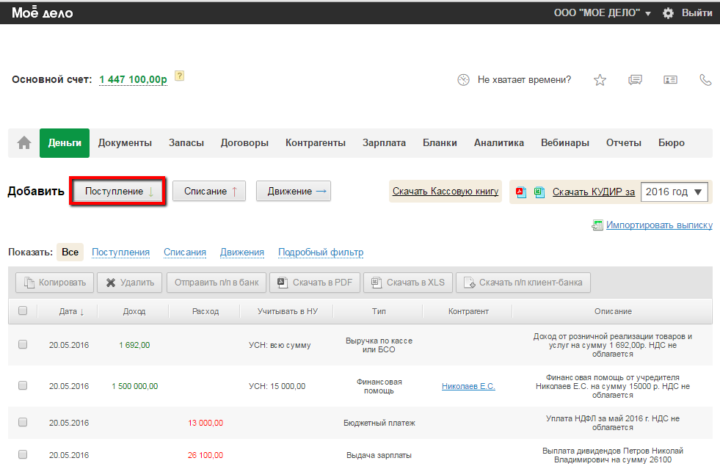
Task: Select checkbox for the 1 500 000,00 row
Action: coord(22,386)
